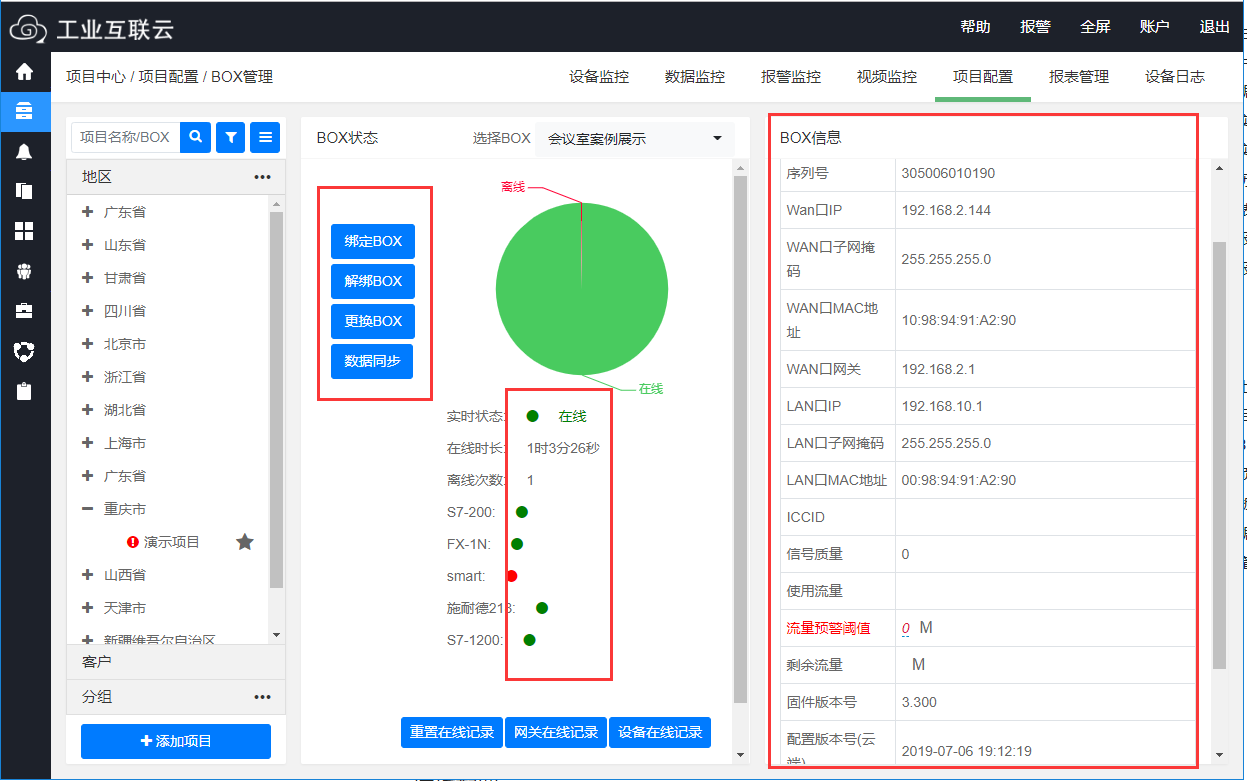Image resolution: width=1247 pixels, height=781 pixels.
Task: Click the funnel filter button
Action: click(x=231, y=137)
